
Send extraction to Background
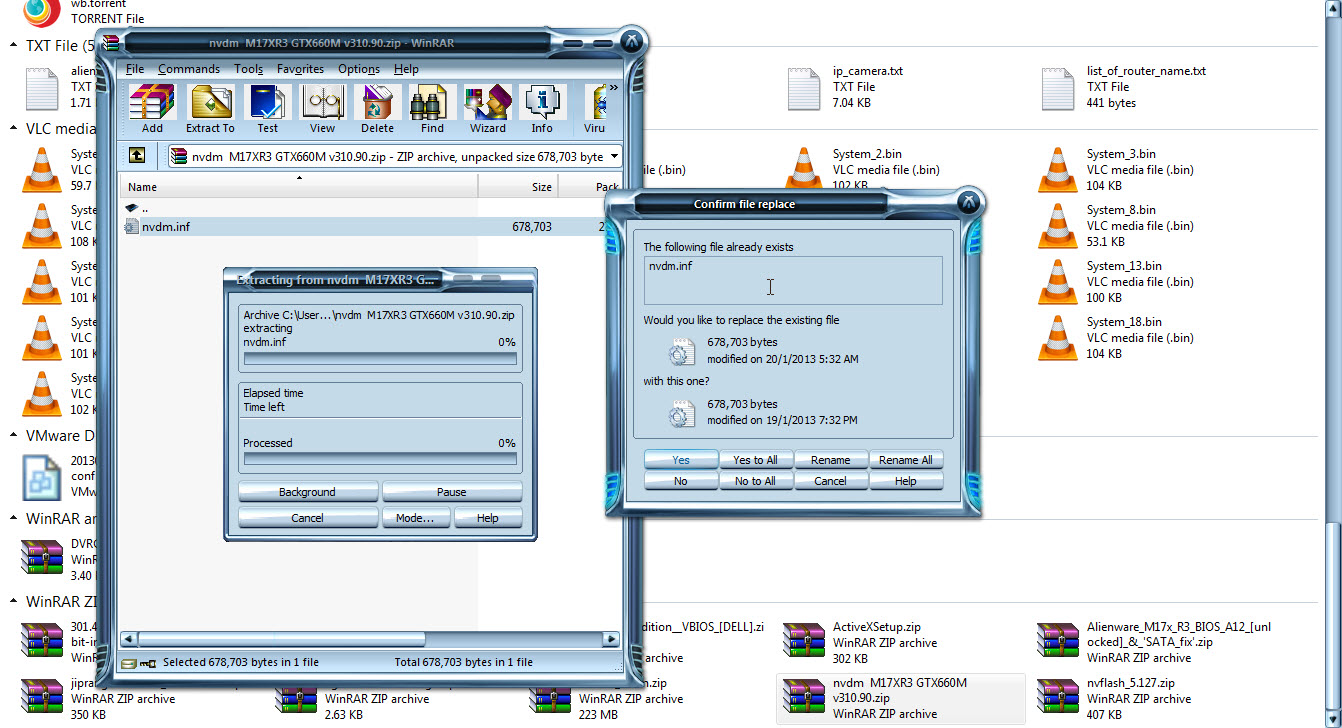(308, 492)
